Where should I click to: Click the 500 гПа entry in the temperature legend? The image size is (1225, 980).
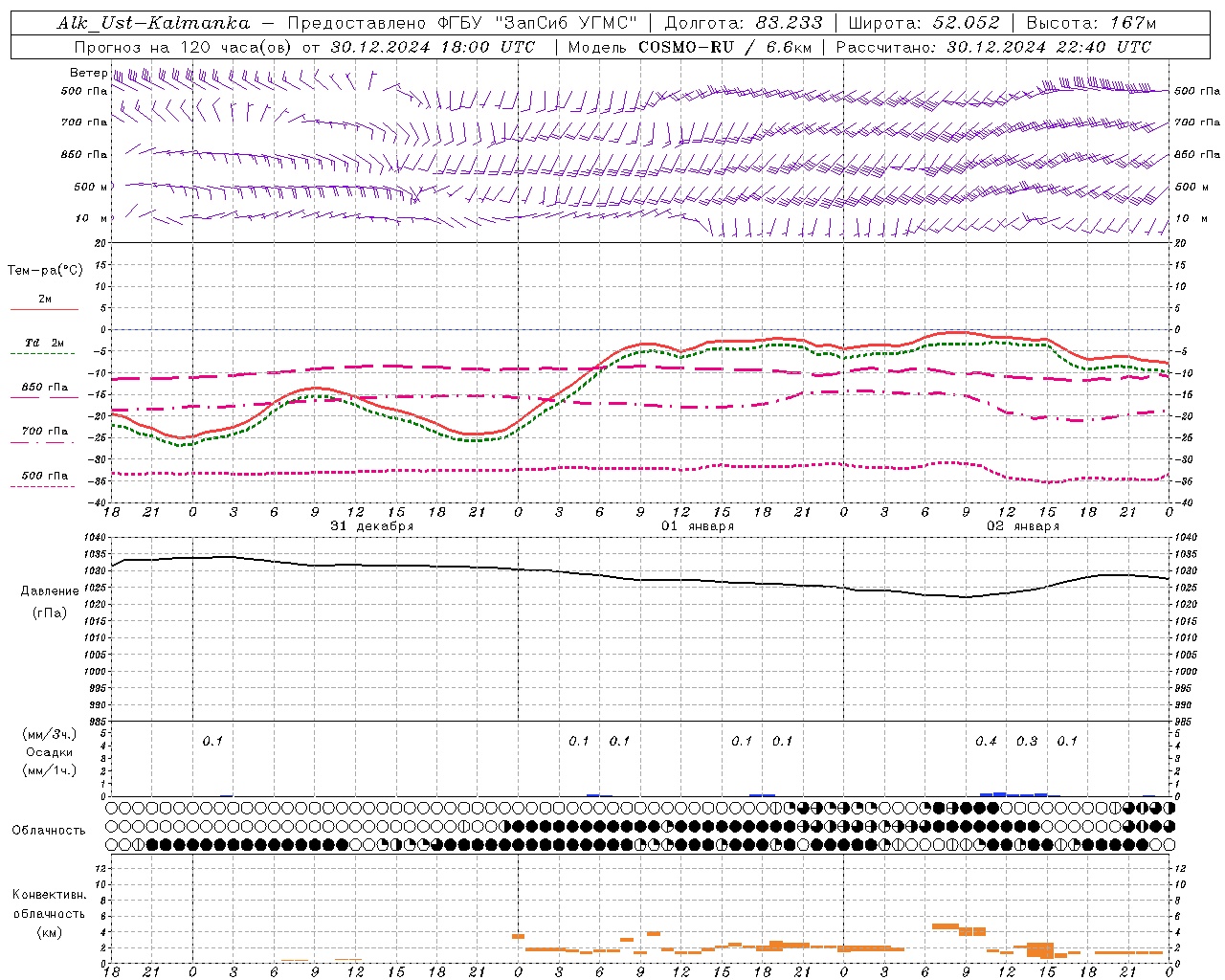[45, 476]
